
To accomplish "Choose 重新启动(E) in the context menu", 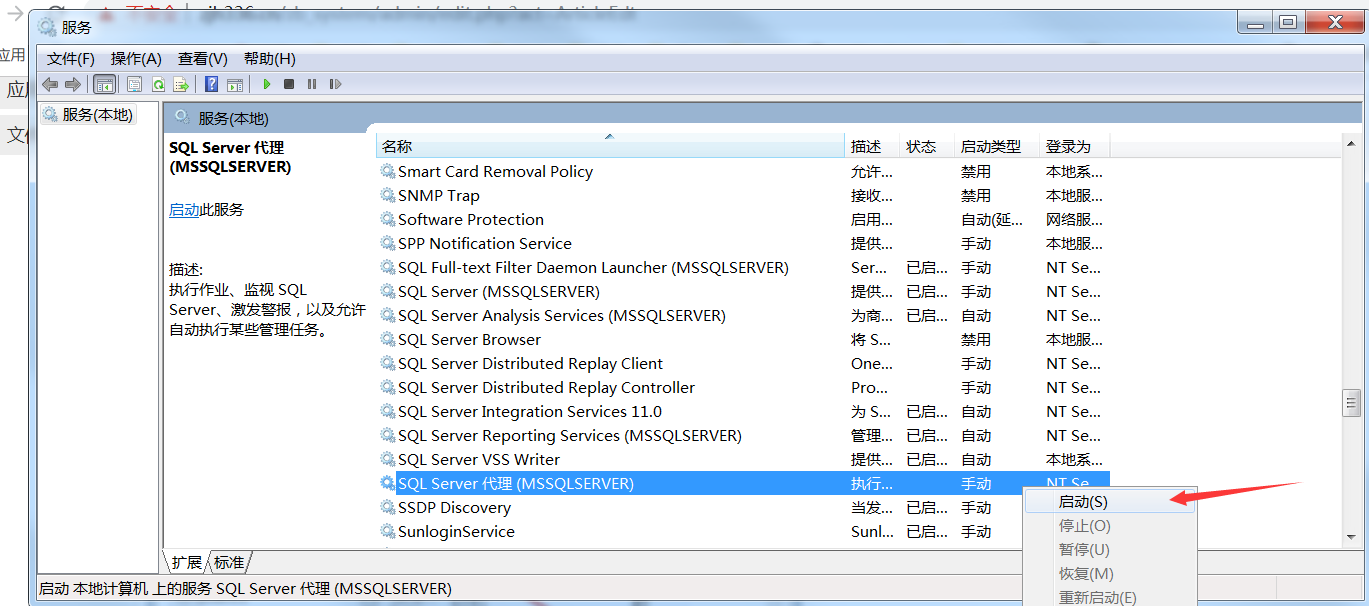I will tap(1109, 598).
